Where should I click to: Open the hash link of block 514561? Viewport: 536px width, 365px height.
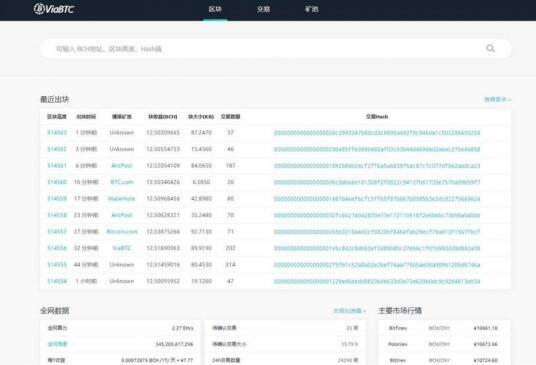[377, 165]
